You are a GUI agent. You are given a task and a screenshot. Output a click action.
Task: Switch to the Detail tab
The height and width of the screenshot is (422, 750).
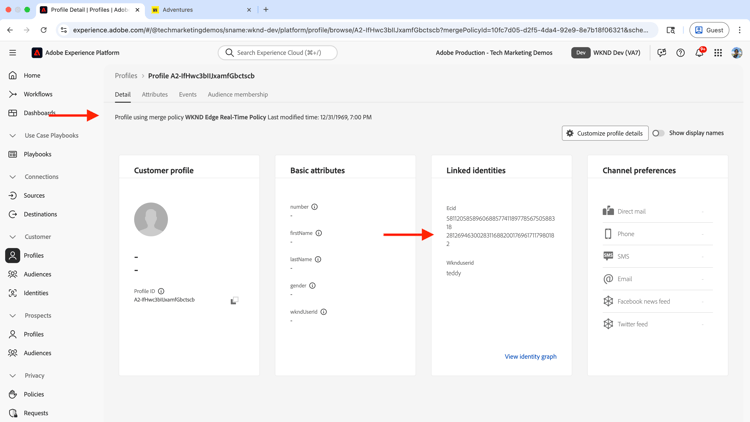tap(122, 94)
